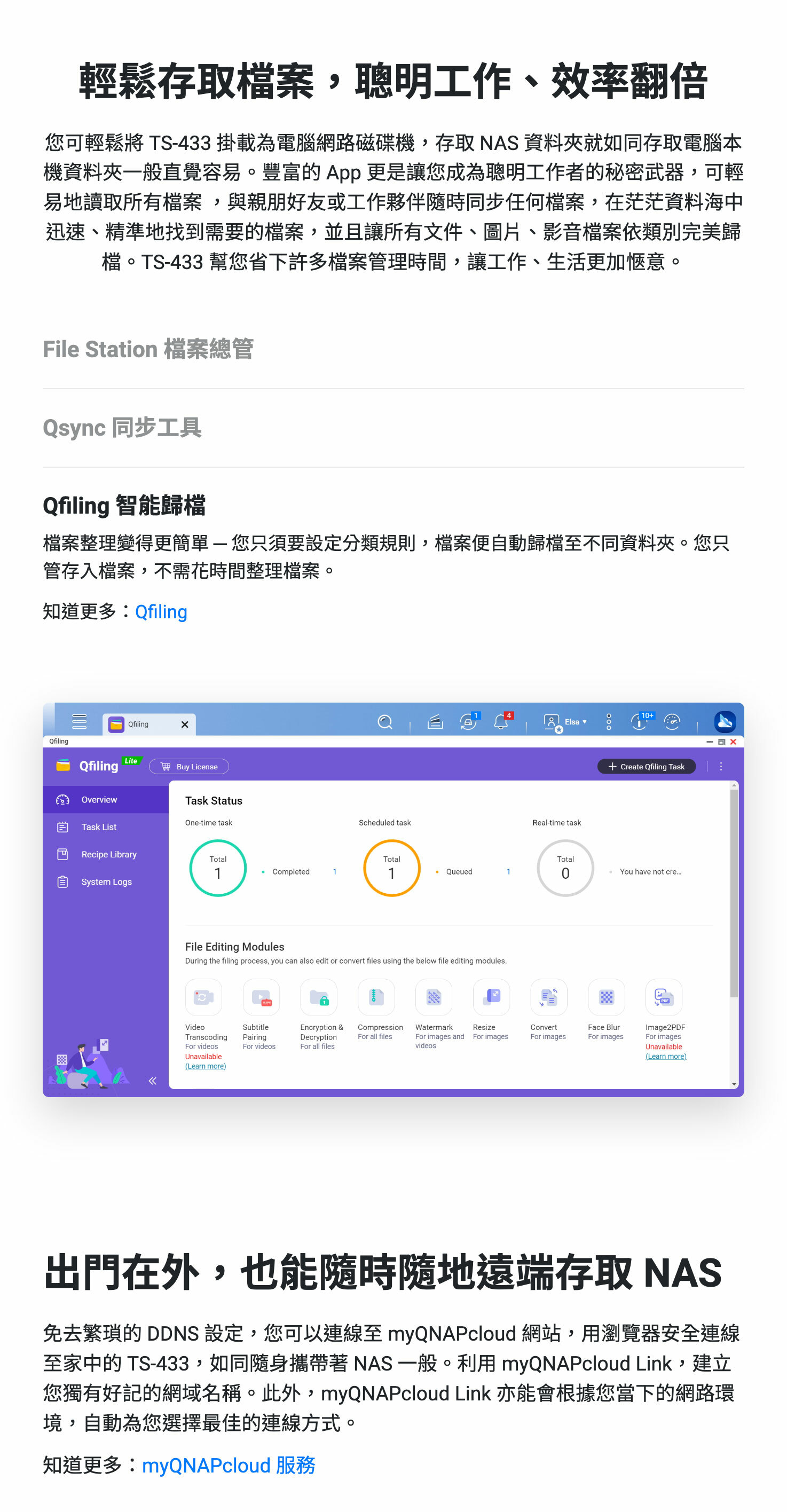Click the scrollbar down arrow
This screenshot has height=1512, width=787.
(734, 1085)
